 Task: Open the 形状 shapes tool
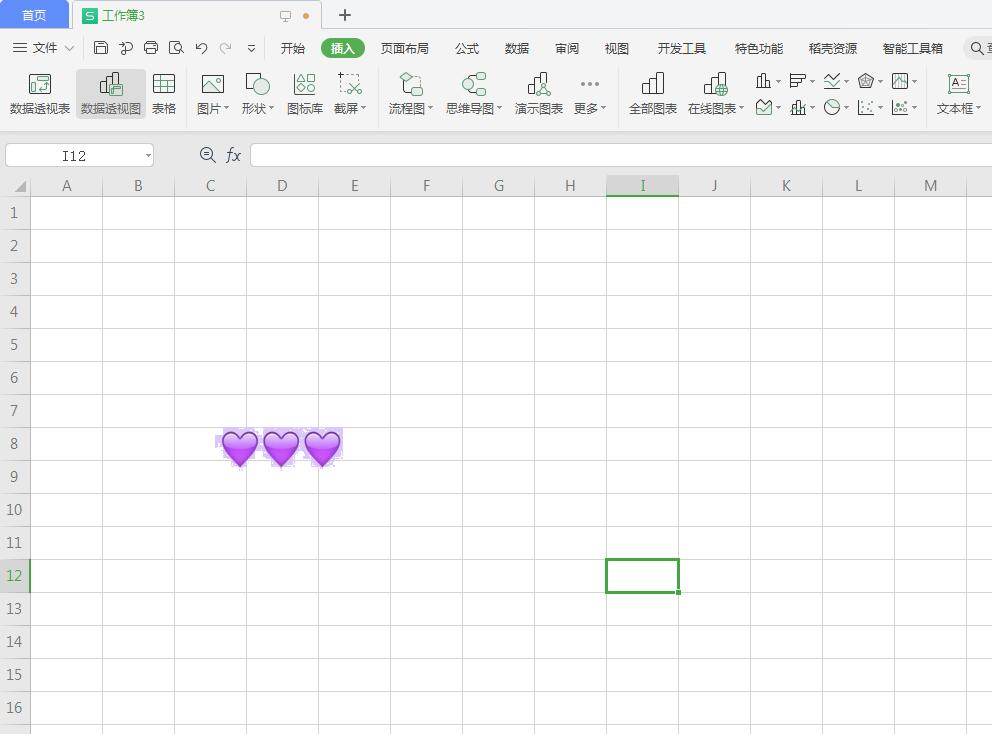tap(257, 94)
